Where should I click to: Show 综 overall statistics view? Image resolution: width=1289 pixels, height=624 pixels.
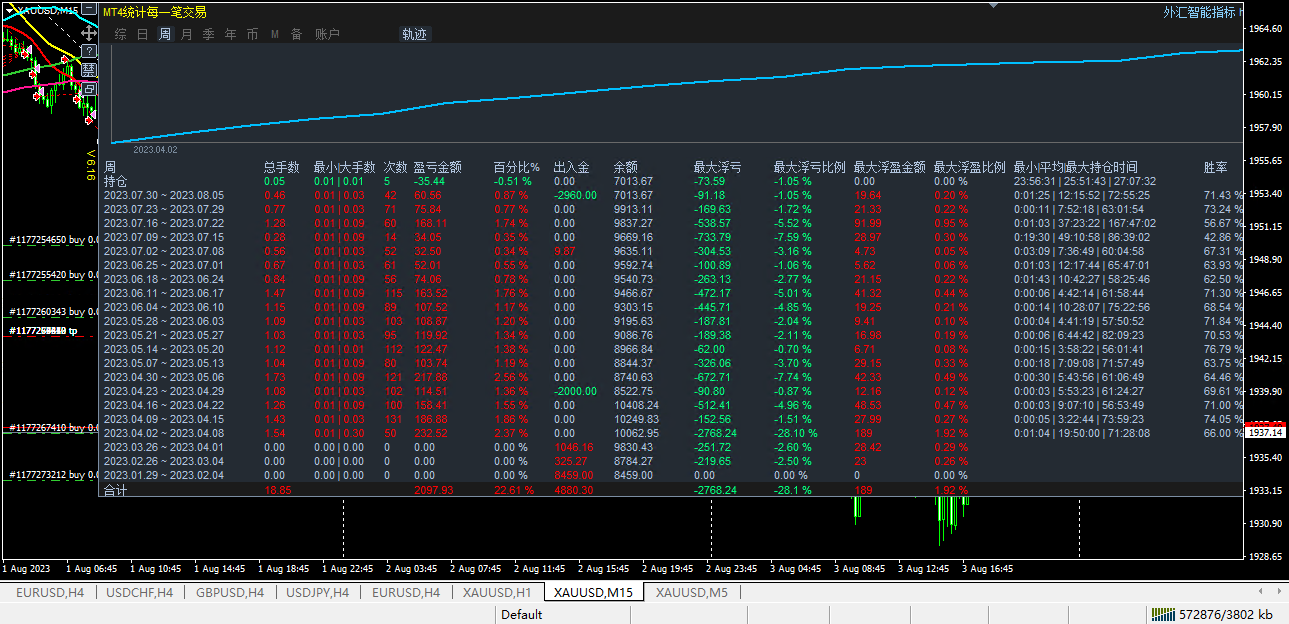pyautogui.click(x=120, y=34)
